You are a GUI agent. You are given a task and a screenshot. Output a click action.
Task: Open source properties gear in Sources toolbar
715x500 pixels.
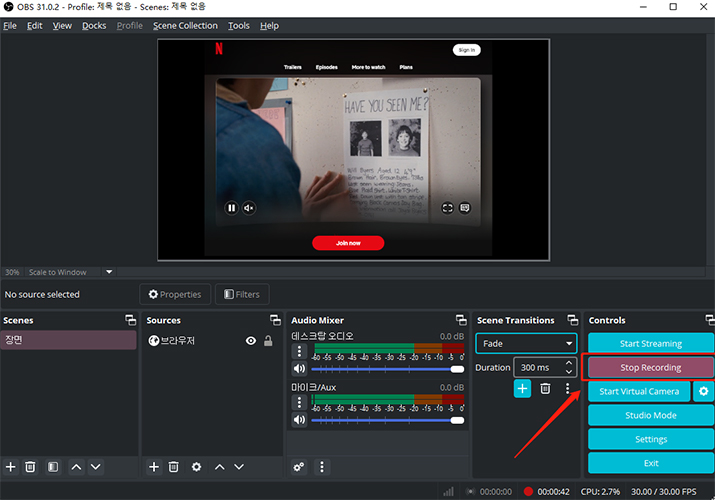(197, 467)
